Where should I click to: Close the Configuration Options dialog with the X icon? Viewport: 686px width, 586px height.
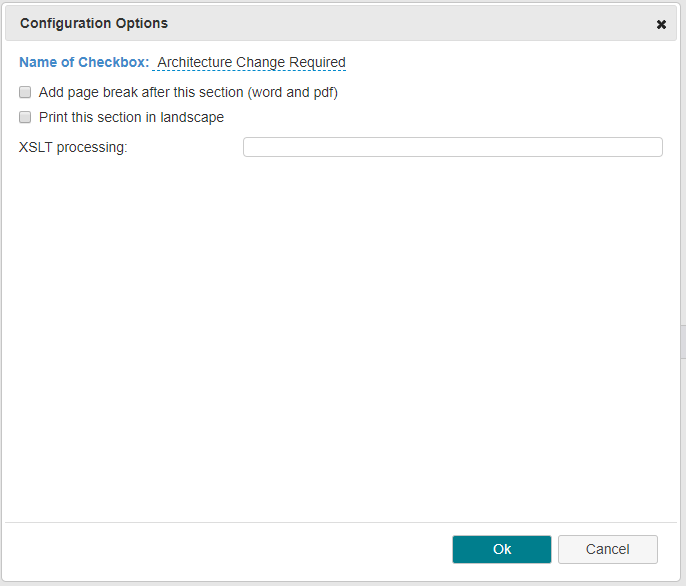pyautogui.click(x=661, y=25)
